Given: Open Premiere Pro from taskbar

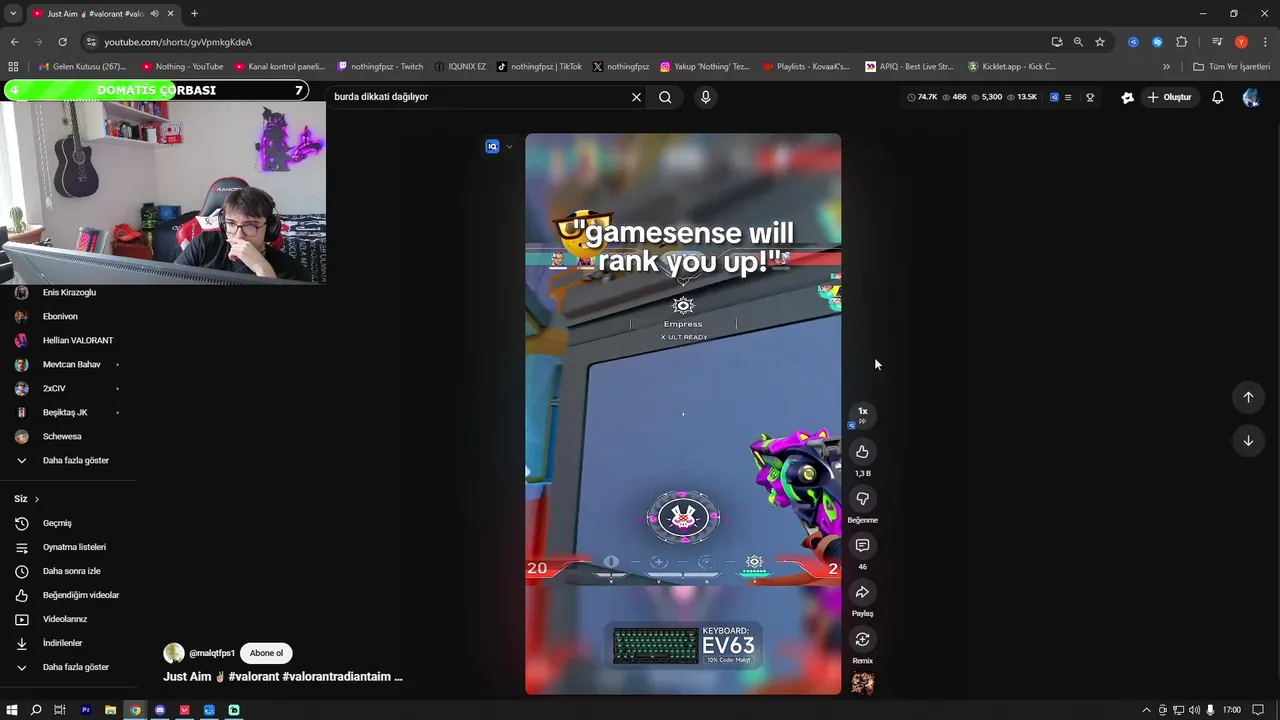Looking at the screenshot, I should click(x=85, y=710).
